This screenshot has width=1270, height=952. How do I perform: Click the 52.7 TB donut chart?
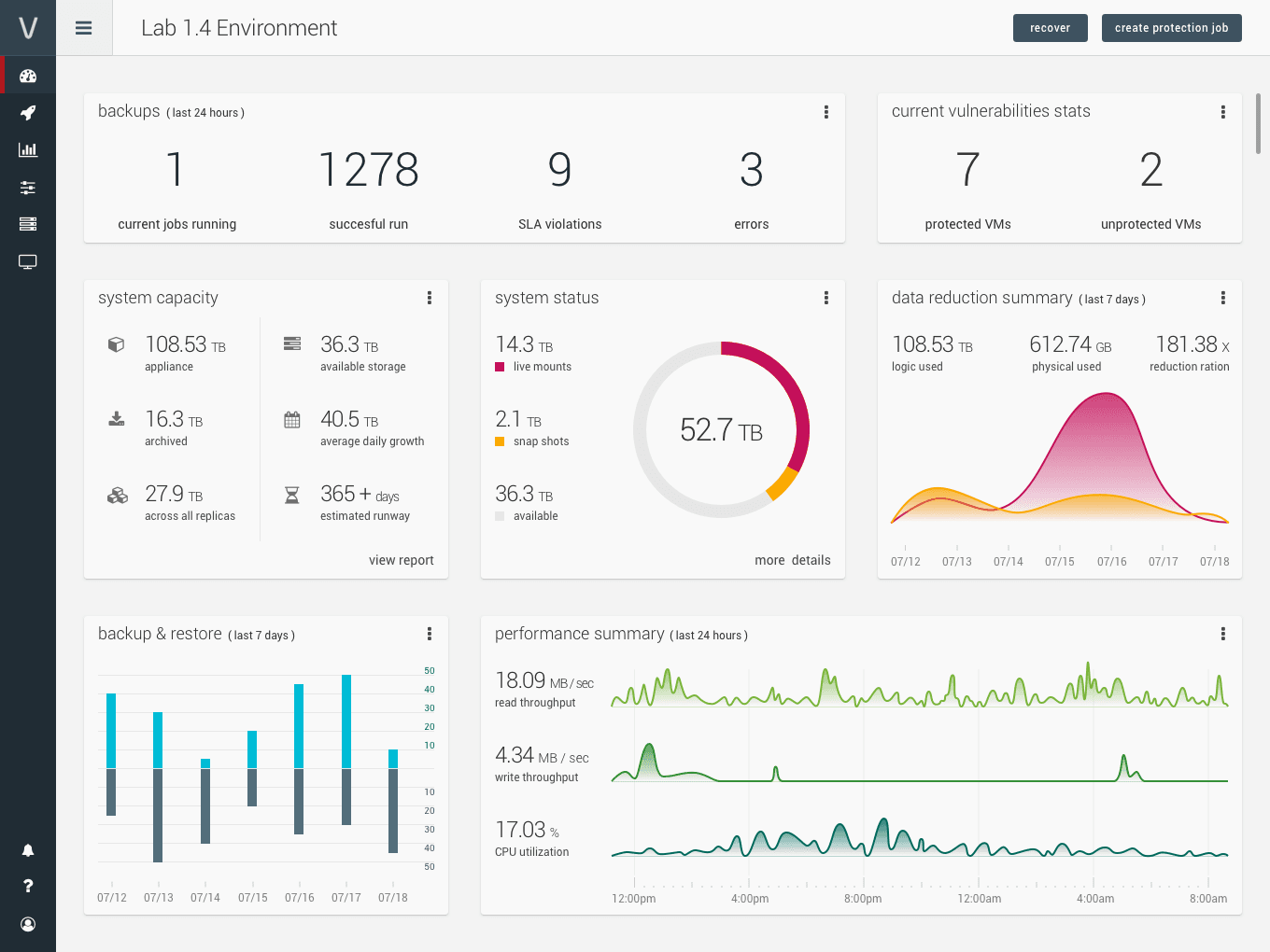point(721,429)
